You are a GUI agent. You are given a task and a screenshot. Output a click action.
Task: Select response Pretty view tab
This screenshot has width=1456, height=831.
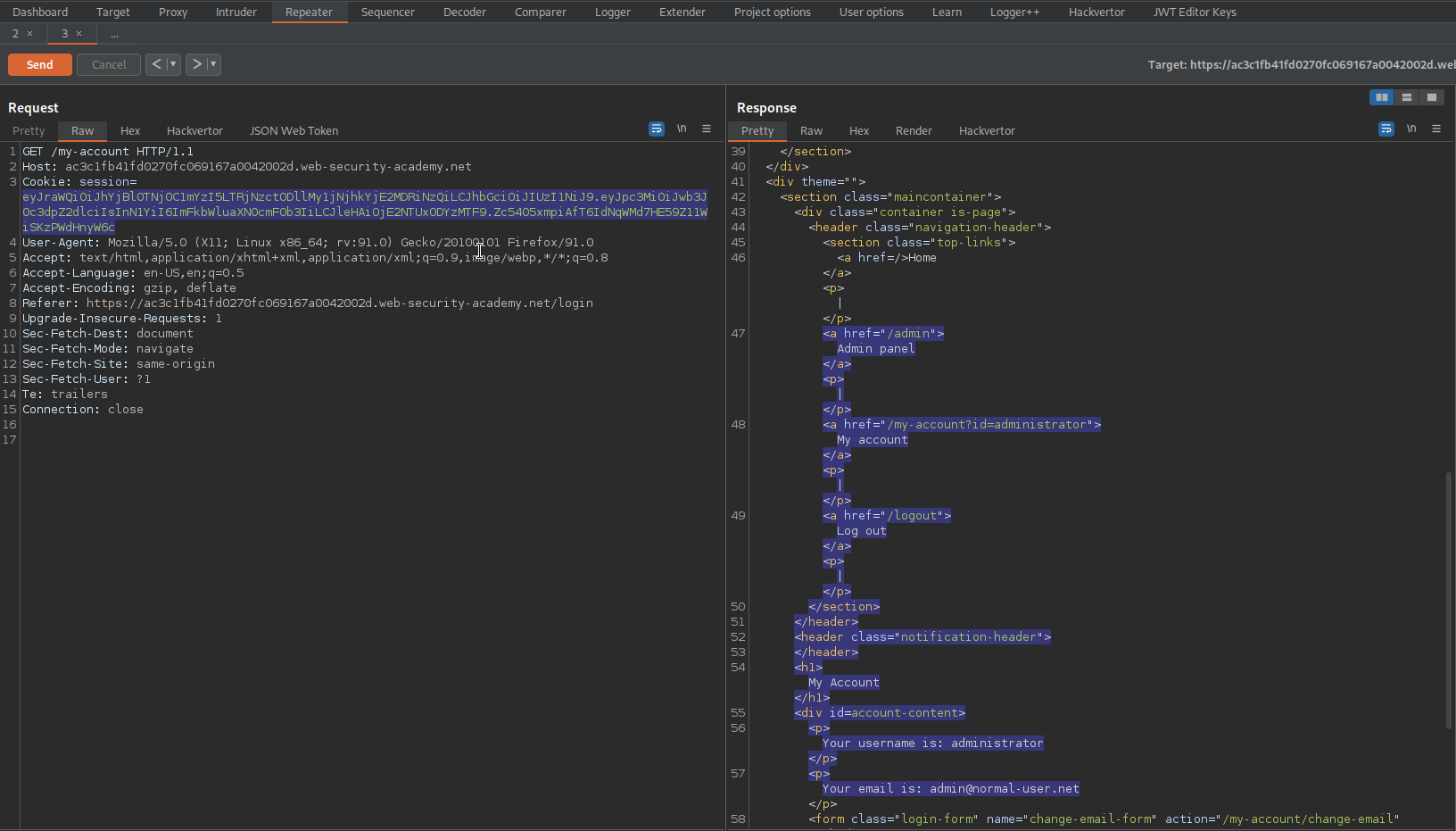tap(757, 130)
